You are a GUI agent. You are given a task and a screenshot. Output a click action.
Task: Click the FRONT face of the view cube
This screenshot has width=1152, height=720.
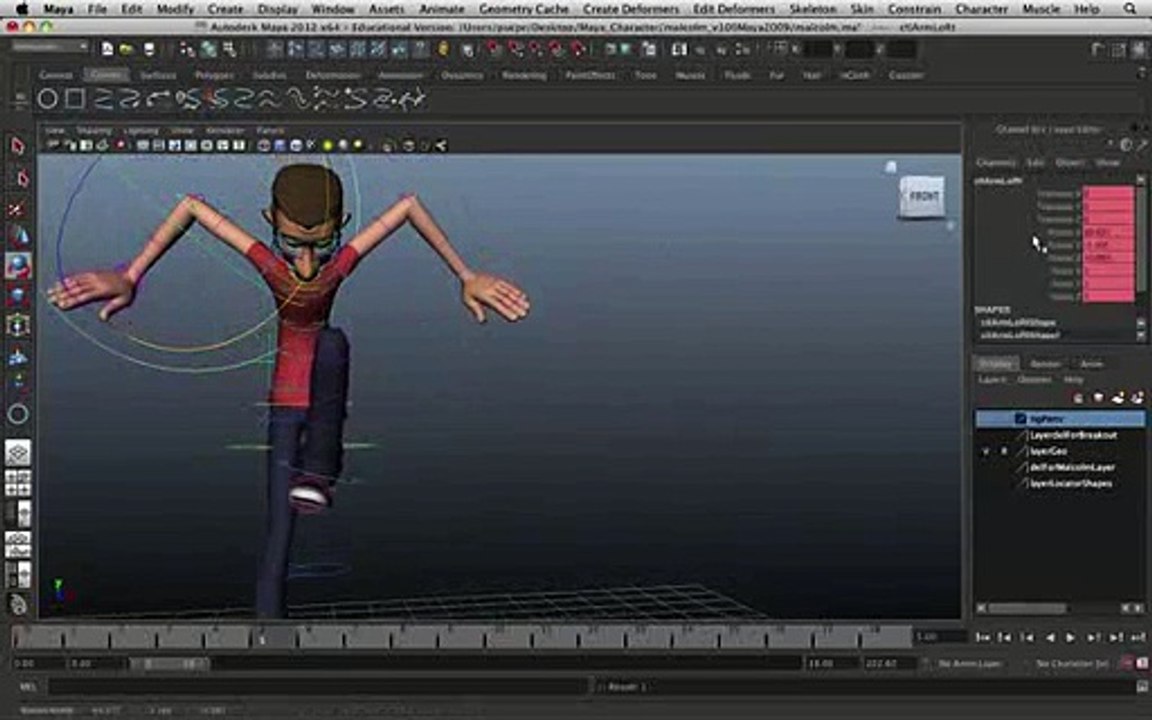point(922,196)
